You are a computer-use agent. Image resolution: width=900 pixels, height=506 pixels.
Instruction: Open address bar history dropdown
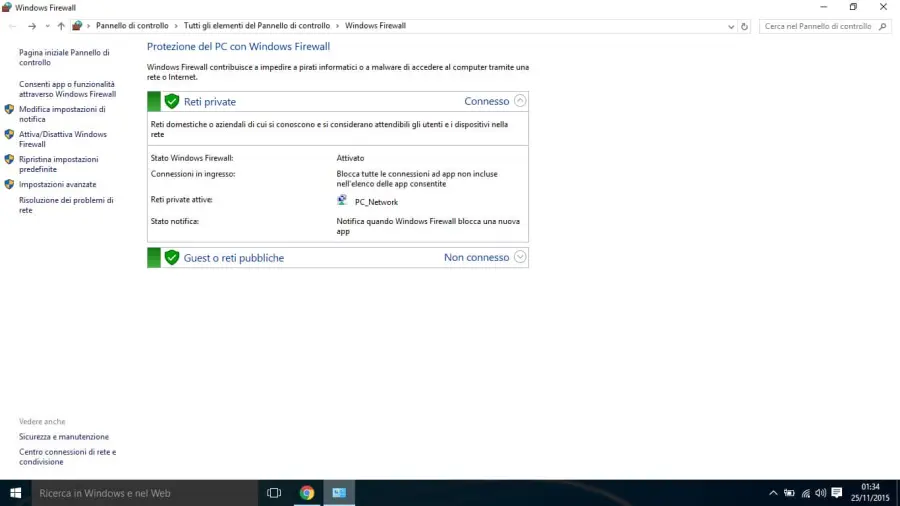click(x=731, y=26)
